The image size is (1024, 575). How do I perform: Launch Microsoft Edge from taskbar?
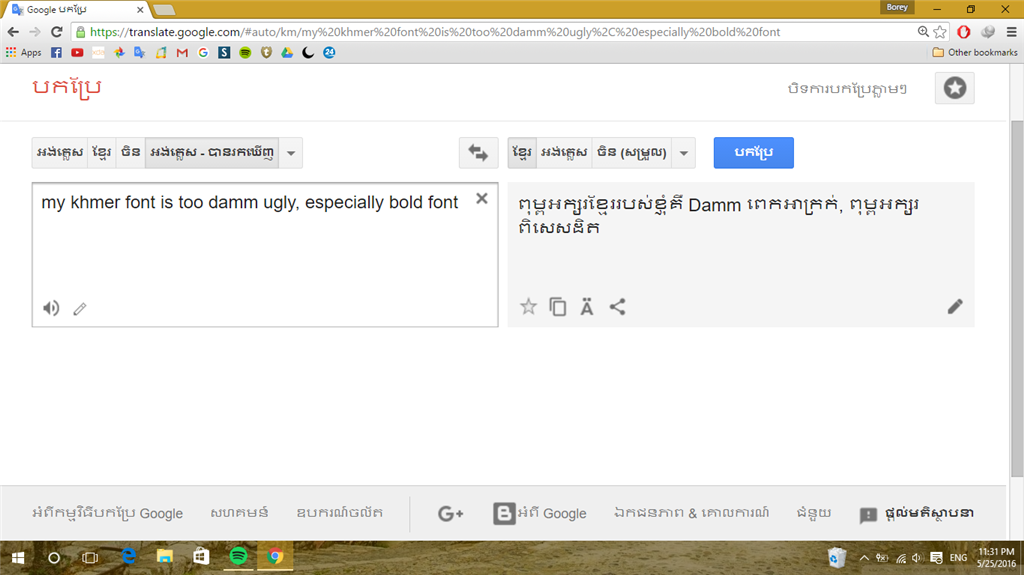[x=129, y=557]
